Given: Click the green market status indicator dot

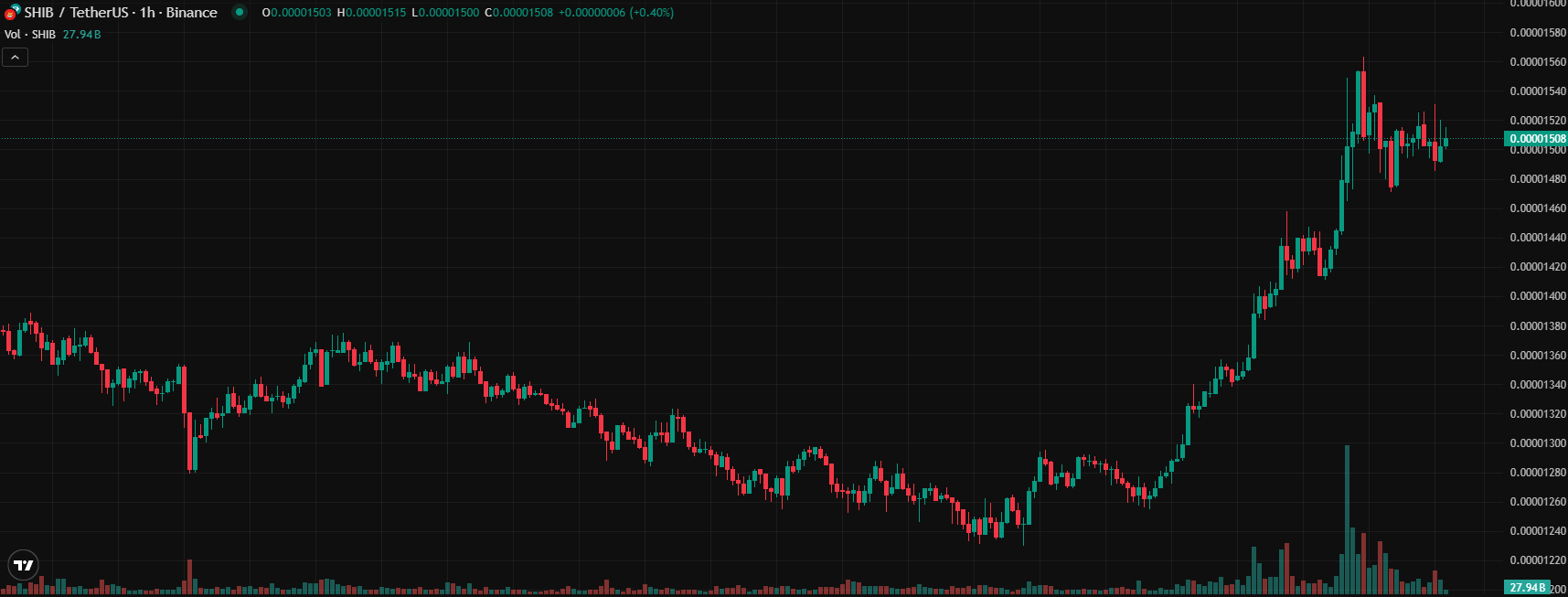Looking at the screenshot, I should click(x=240, y=12).
